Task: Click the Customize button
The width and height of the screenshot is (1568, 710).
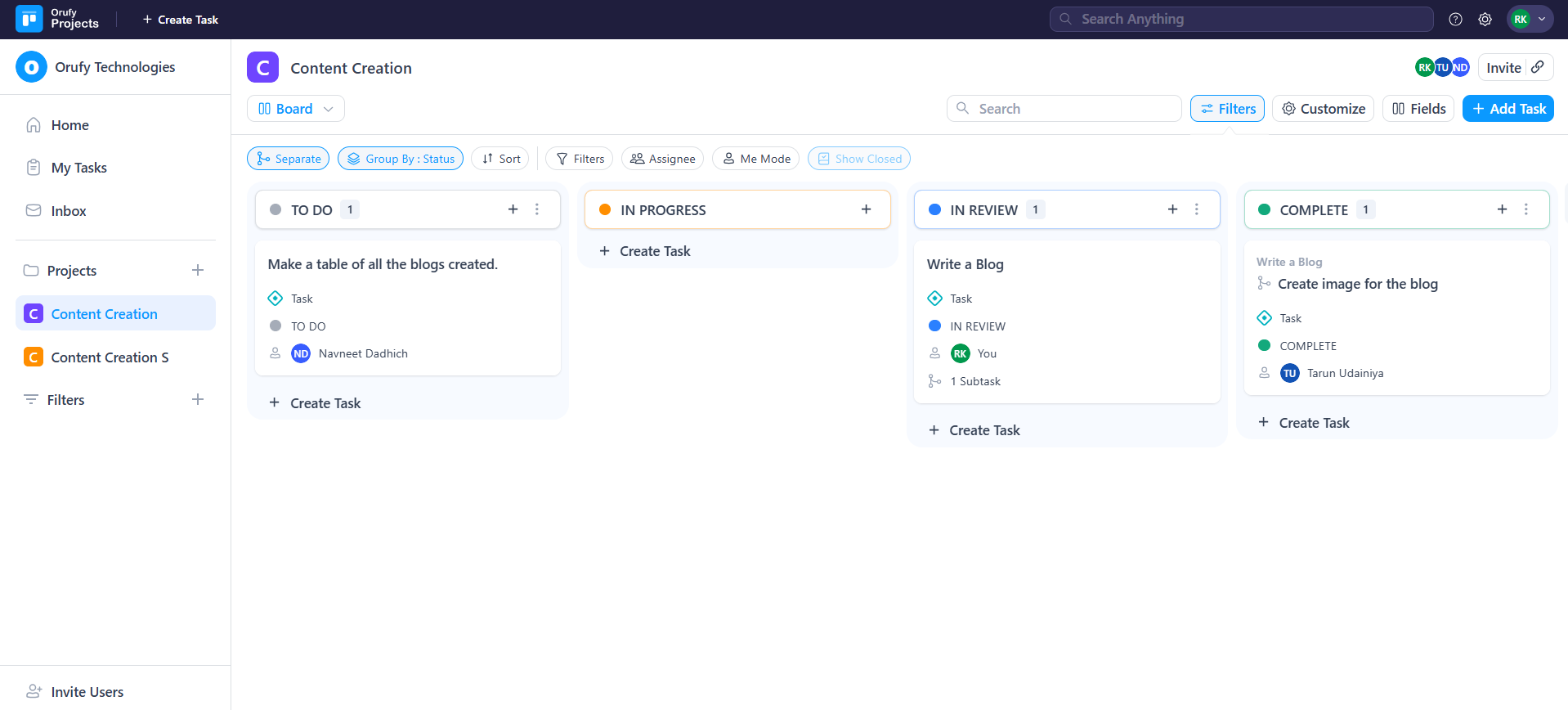Action: tap(1323, 109)
